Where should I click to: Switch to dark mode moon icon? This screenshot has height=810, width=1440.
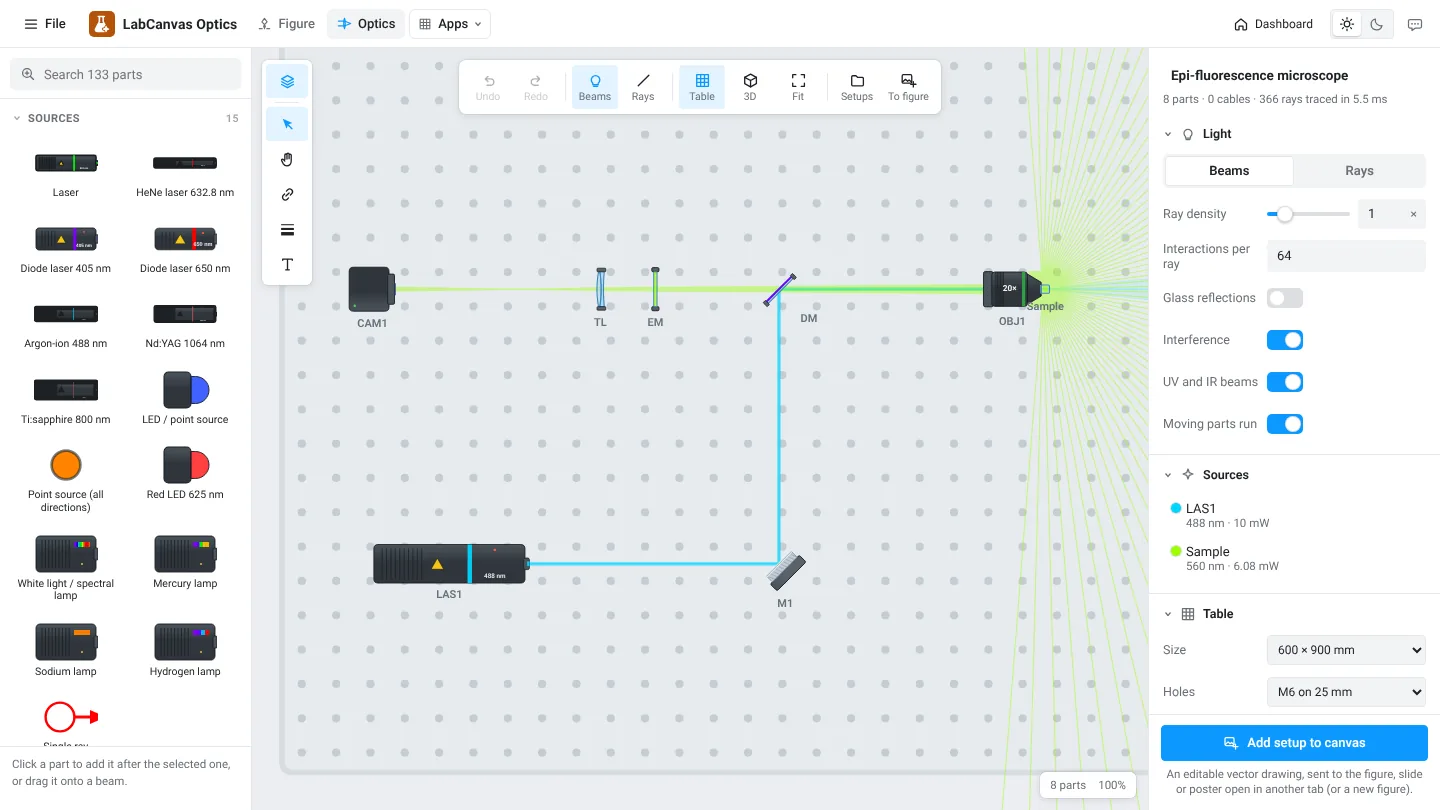[x=1377, y=24]
